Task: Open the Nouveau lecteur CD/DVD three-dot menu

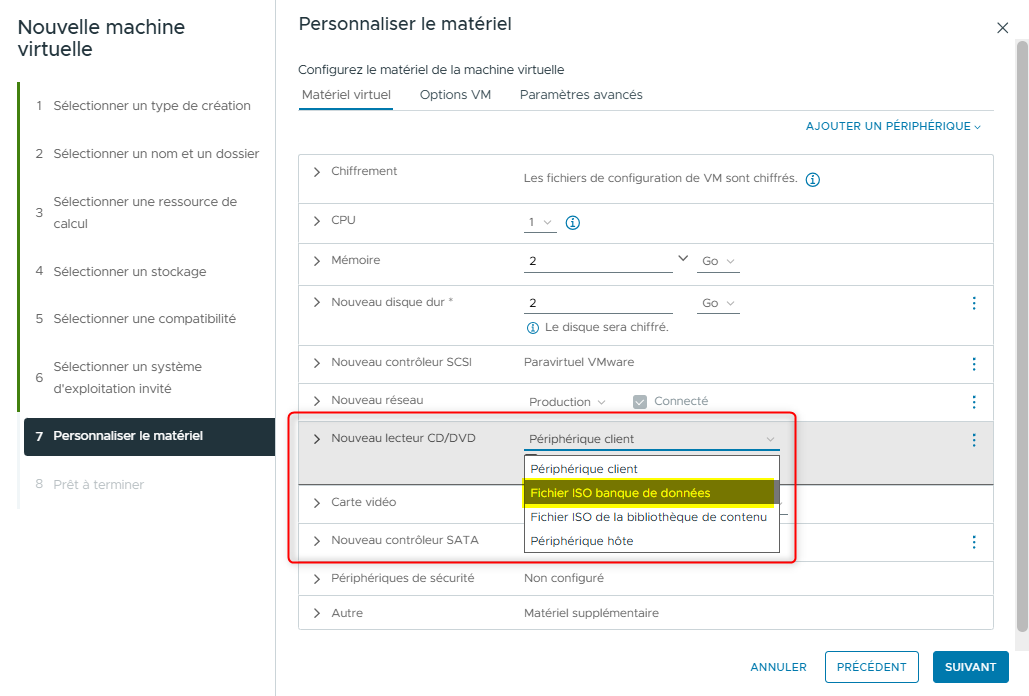Action: (x=974, y=440)
